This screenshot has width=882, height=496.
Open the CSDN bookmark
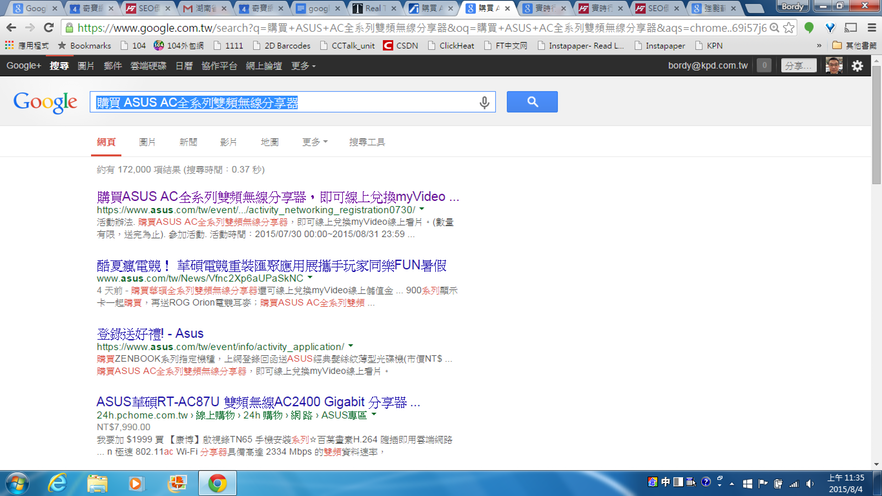pos(400,46)
